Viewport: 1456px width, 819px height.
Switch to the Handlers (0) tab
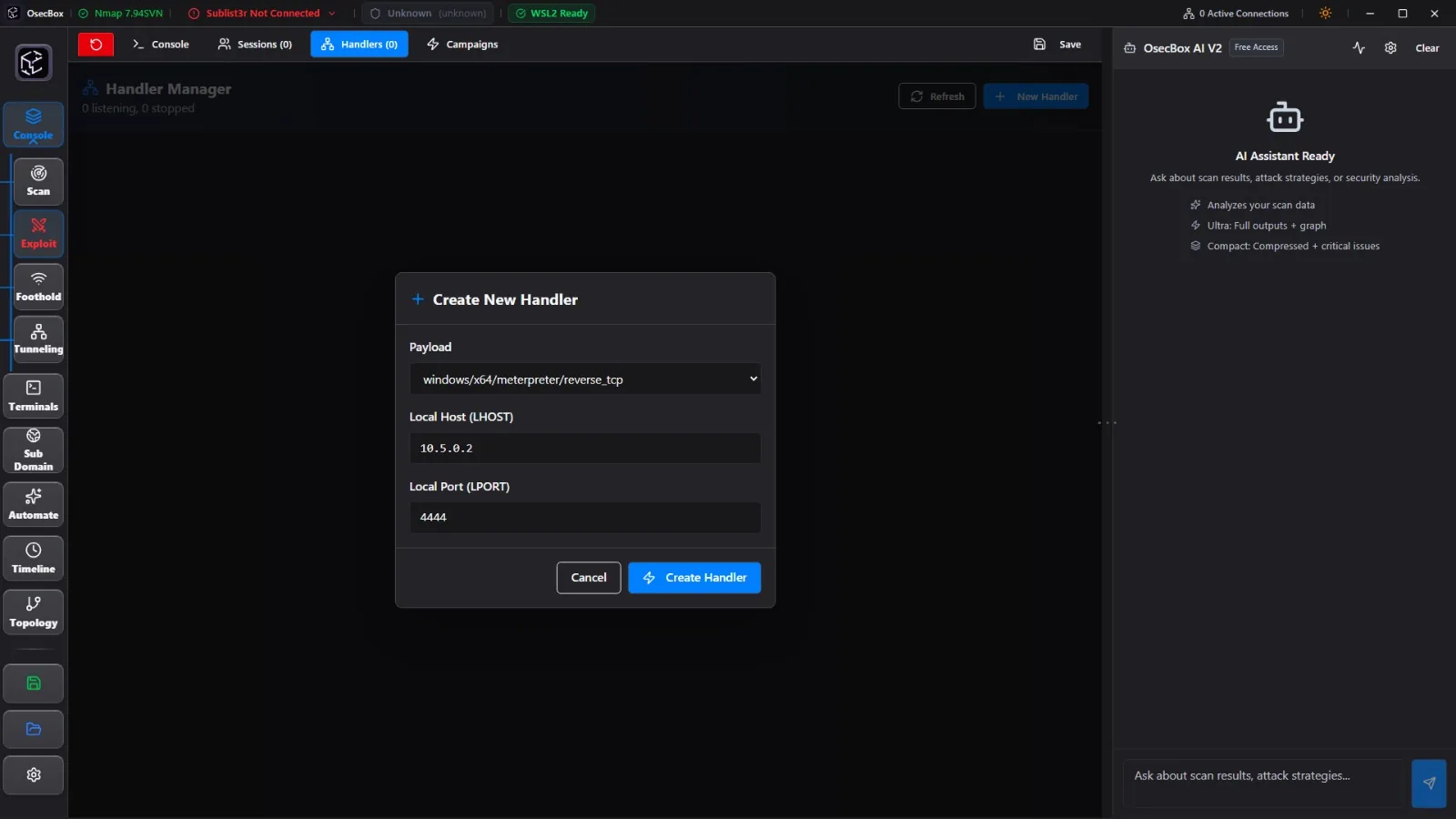click(x=359, y=44)
